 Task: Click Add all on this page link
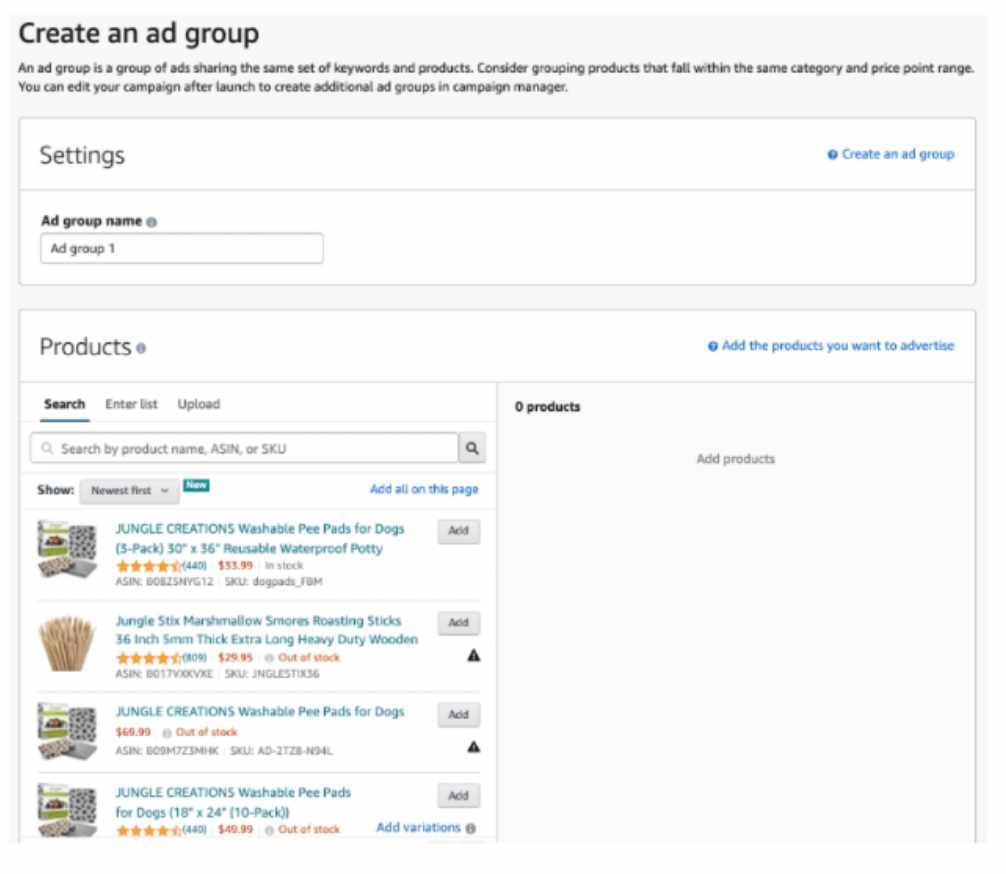[x=424, y=489]
